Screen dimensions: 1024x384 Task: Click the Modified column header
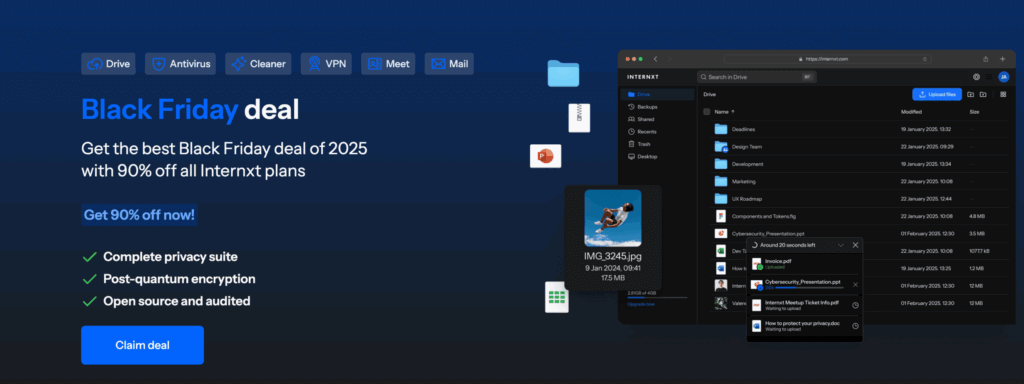(911, 112)
